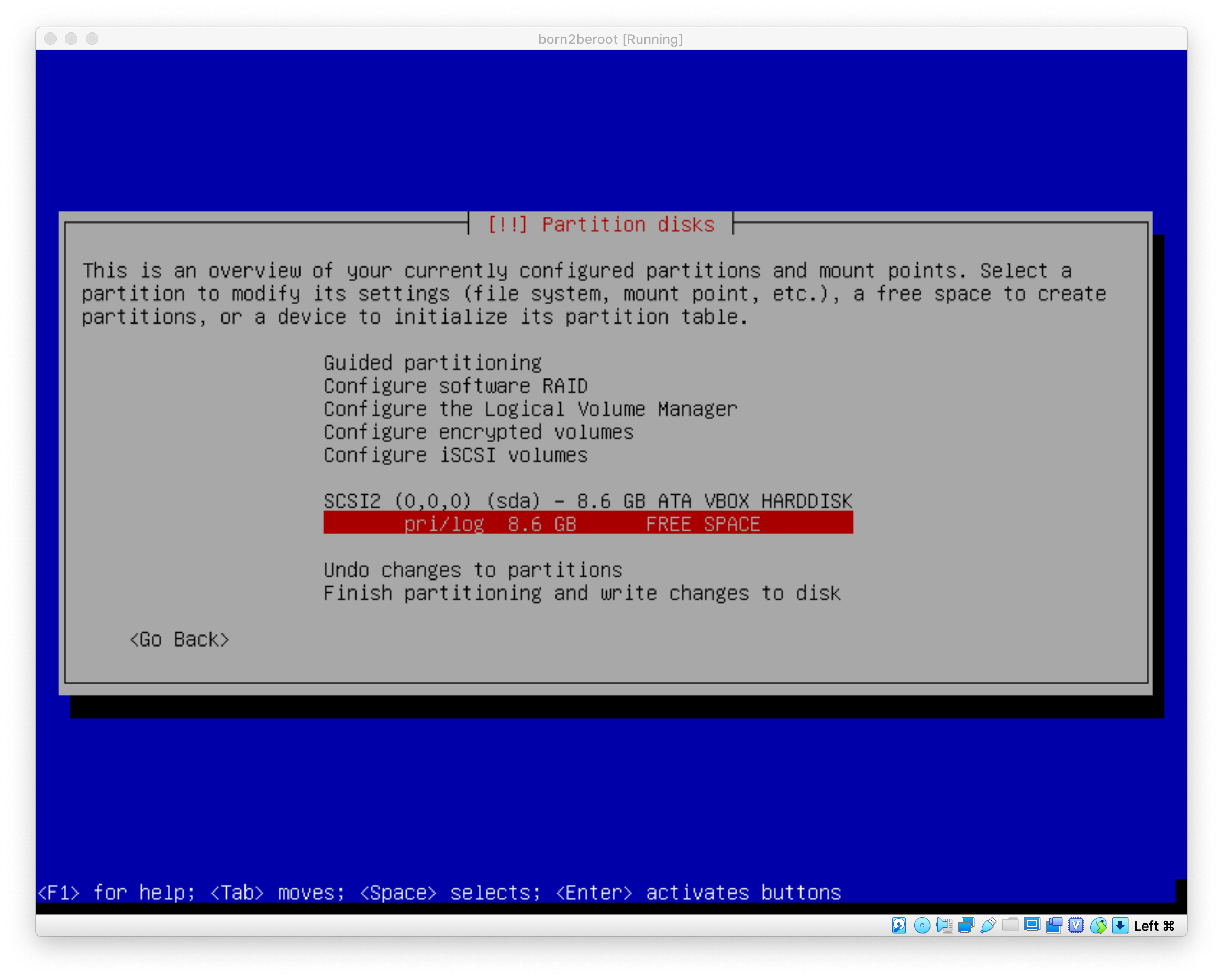The height and width of the screenshot is (980, 1223).
Task: Click the audio speaker and microphone icon
Action: pyautogui.click(x=944, y=926)
